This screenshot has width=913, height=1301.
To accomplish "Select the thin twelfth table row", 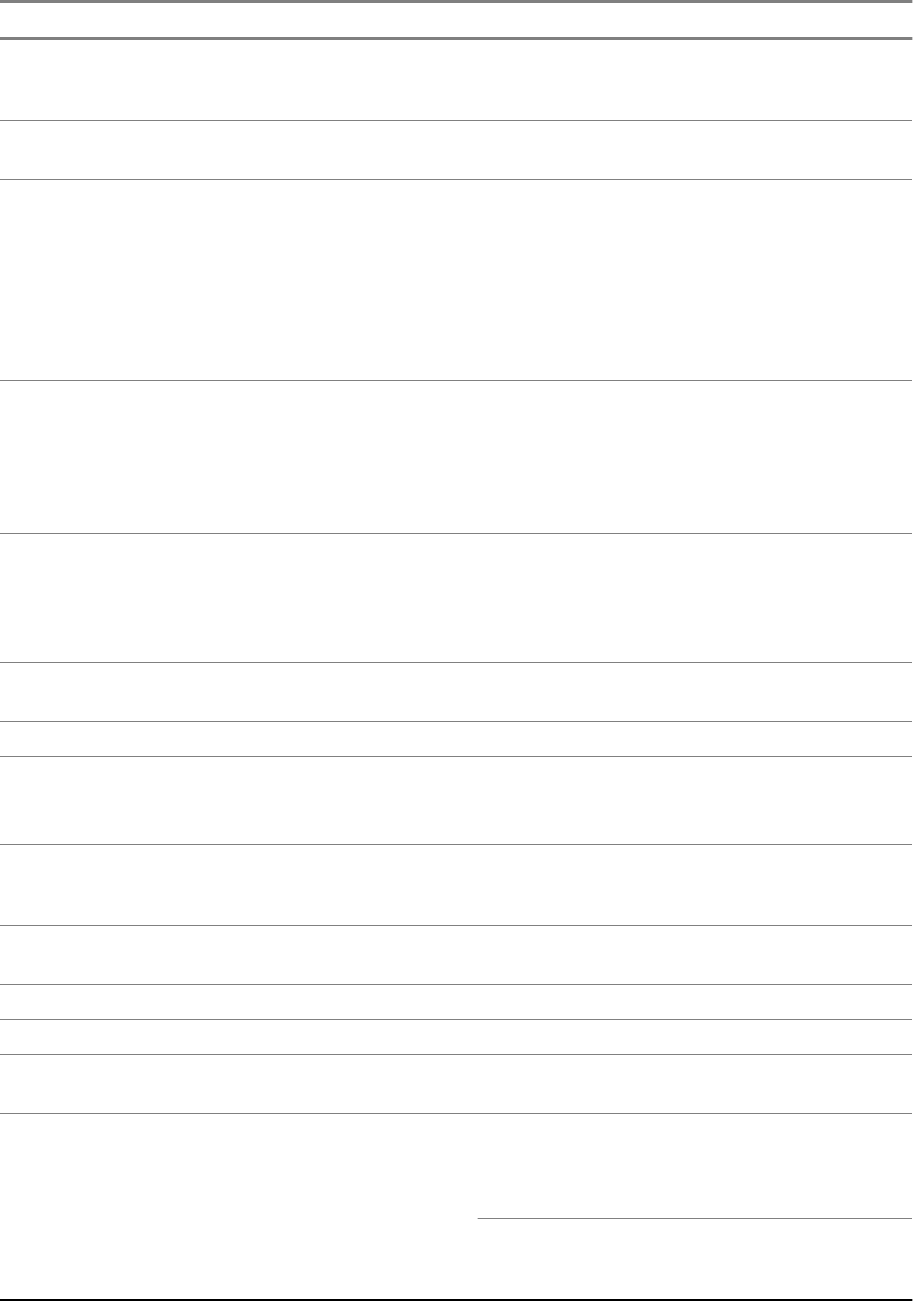I will click(x=456, y=1036).
